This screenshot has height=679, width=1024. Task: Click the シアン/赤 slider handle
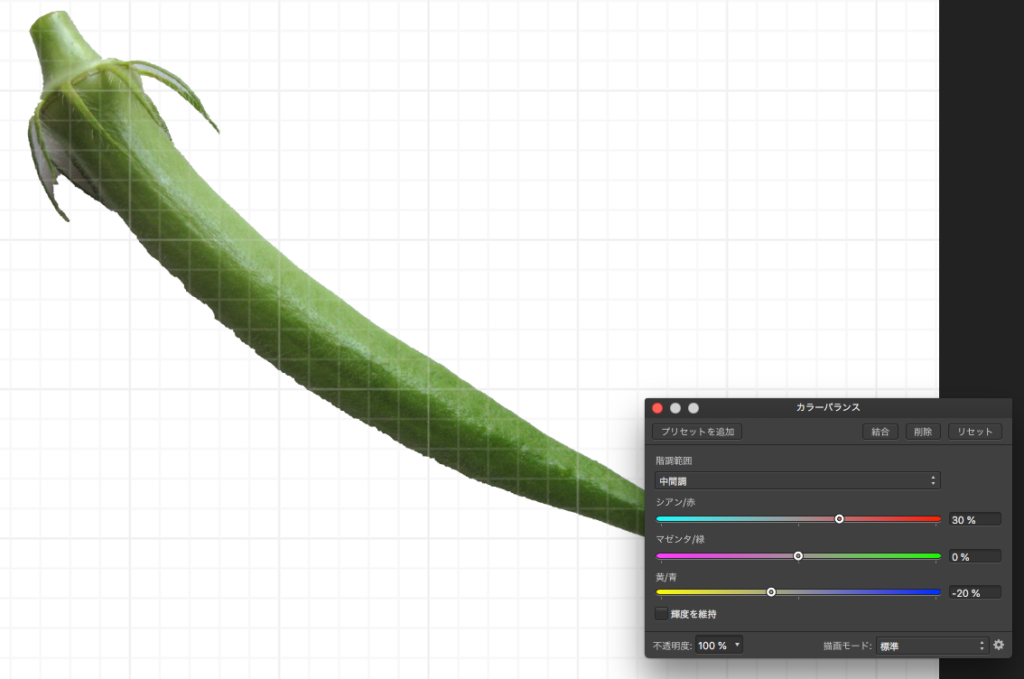point(839,519)
